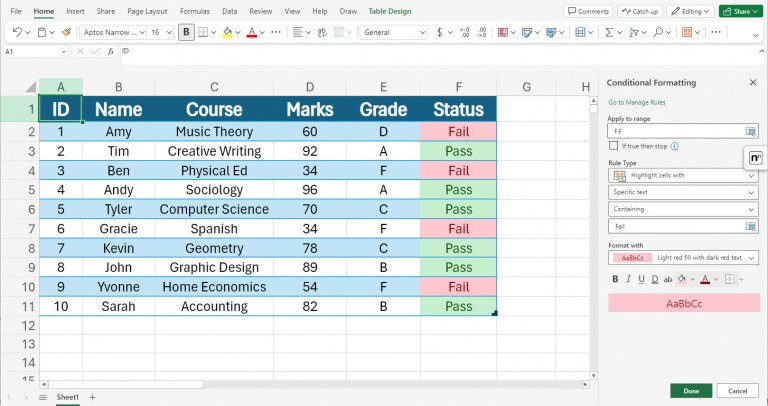Click the Catch up button
Image resolution: width=768 pixels, height=406 pixels.
640,11
